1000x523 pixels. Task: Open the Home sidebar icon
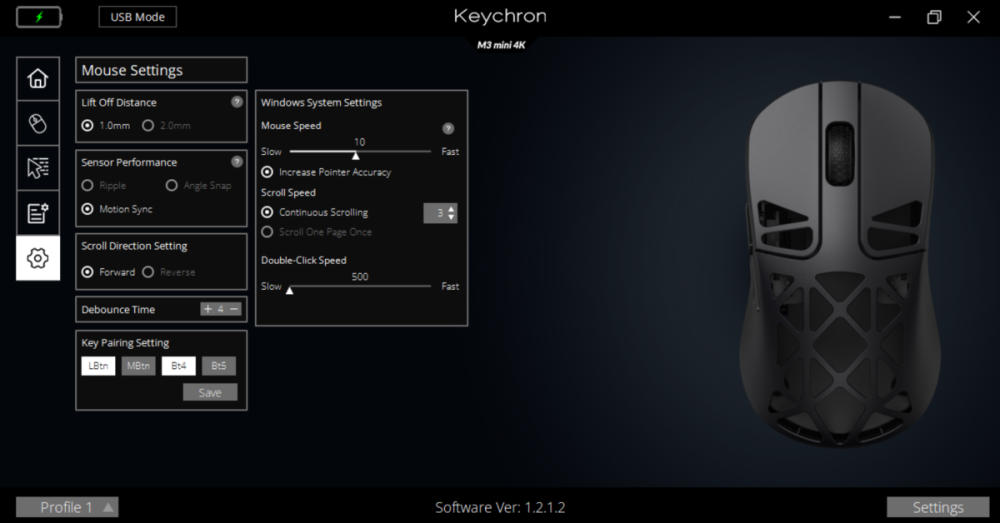(x=38, y=78)
